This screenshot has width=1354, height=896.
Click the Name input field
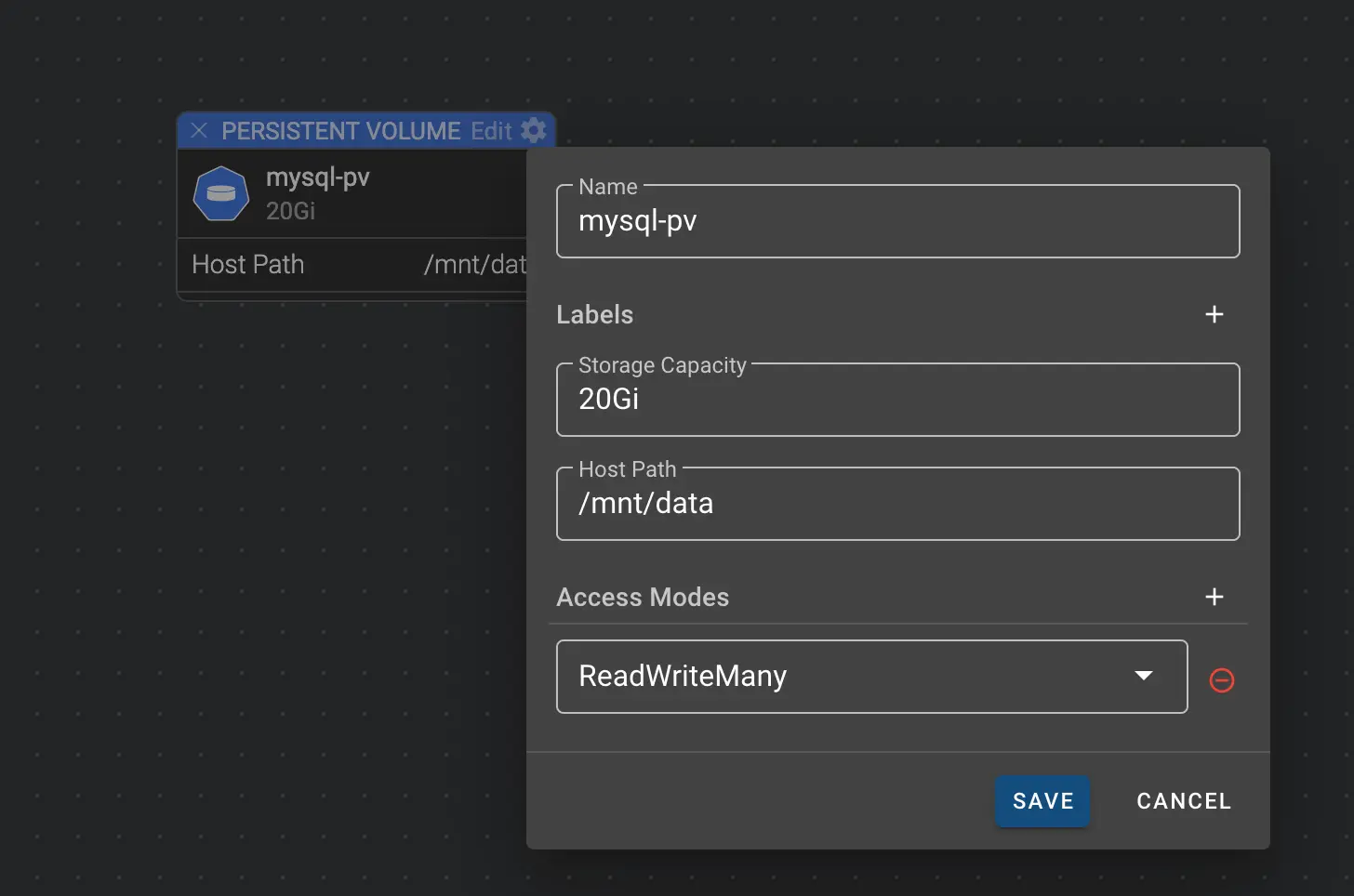(898, 221)
